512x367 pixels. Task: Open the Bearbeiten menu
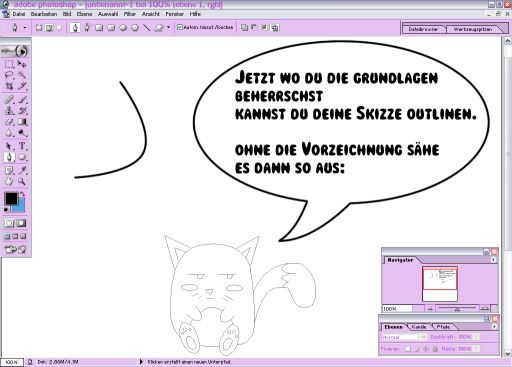click(44, 14)
